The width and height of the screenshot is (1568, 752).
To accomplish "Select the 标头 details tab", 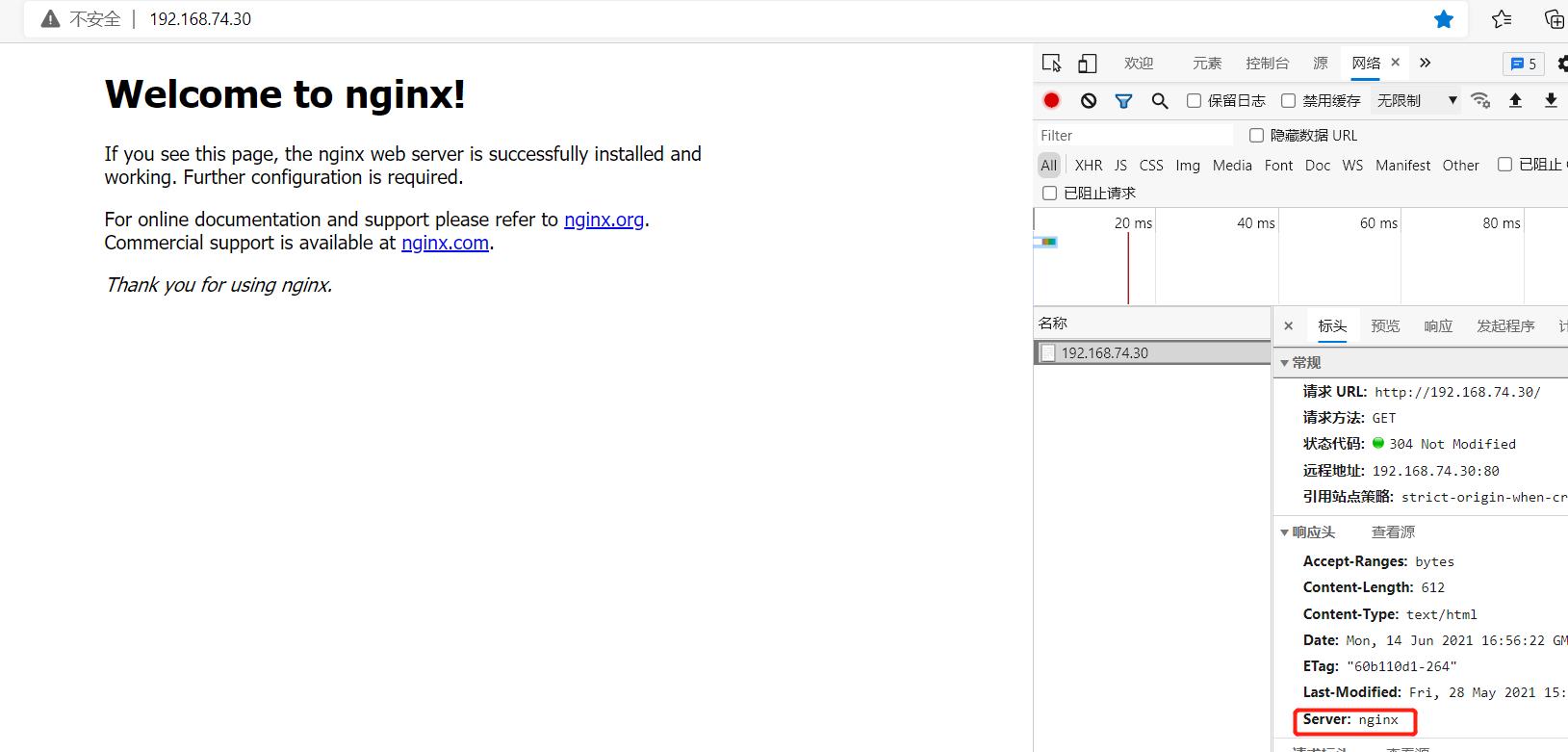I will (x=1332, y=325).
